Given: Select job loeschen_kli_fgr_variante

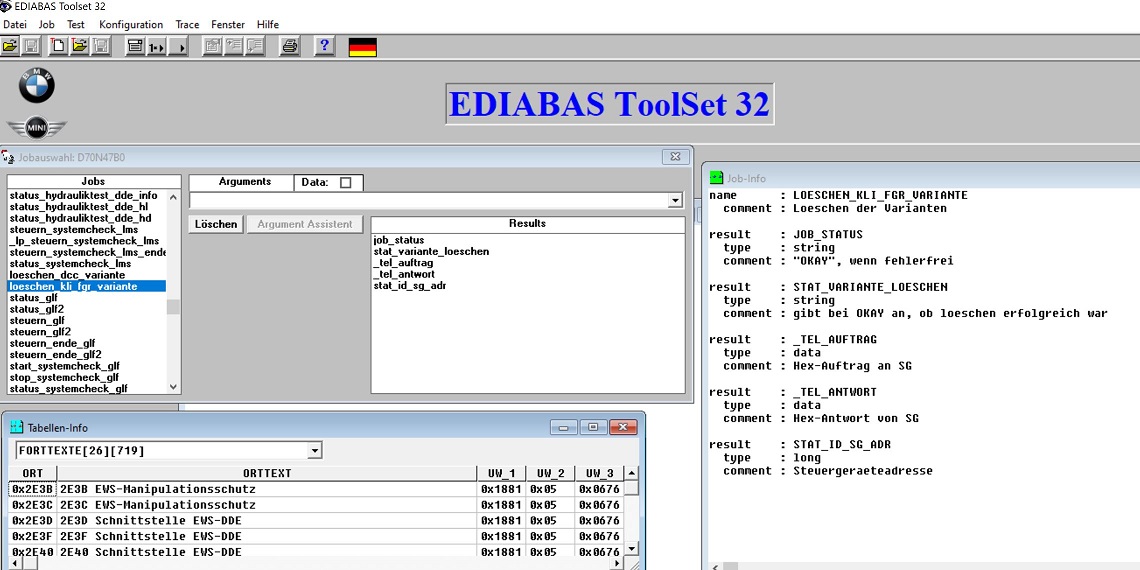Looking at the screenshot, I should [87, 286].
